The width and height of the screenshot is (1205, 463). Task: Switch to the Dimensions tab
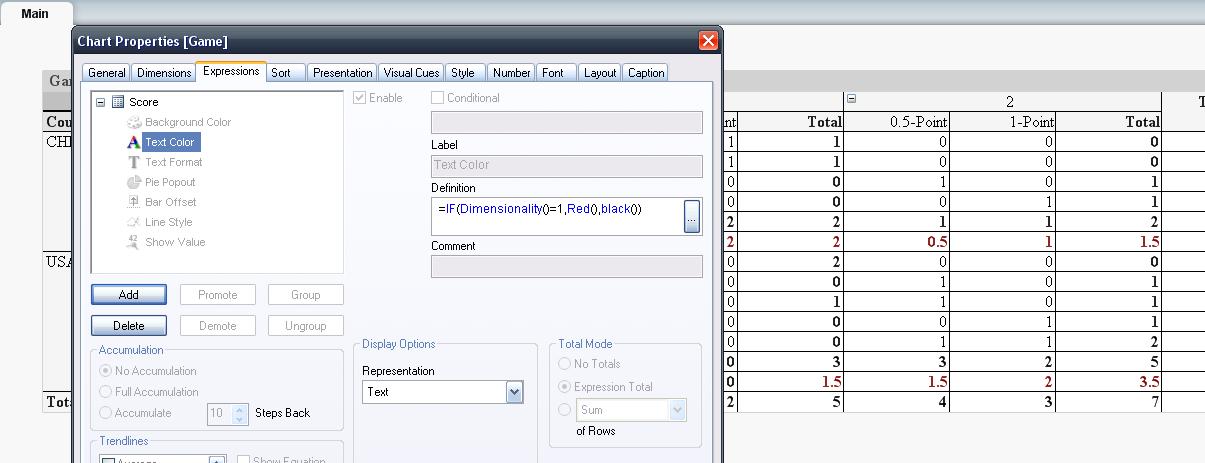pos(164,73)
